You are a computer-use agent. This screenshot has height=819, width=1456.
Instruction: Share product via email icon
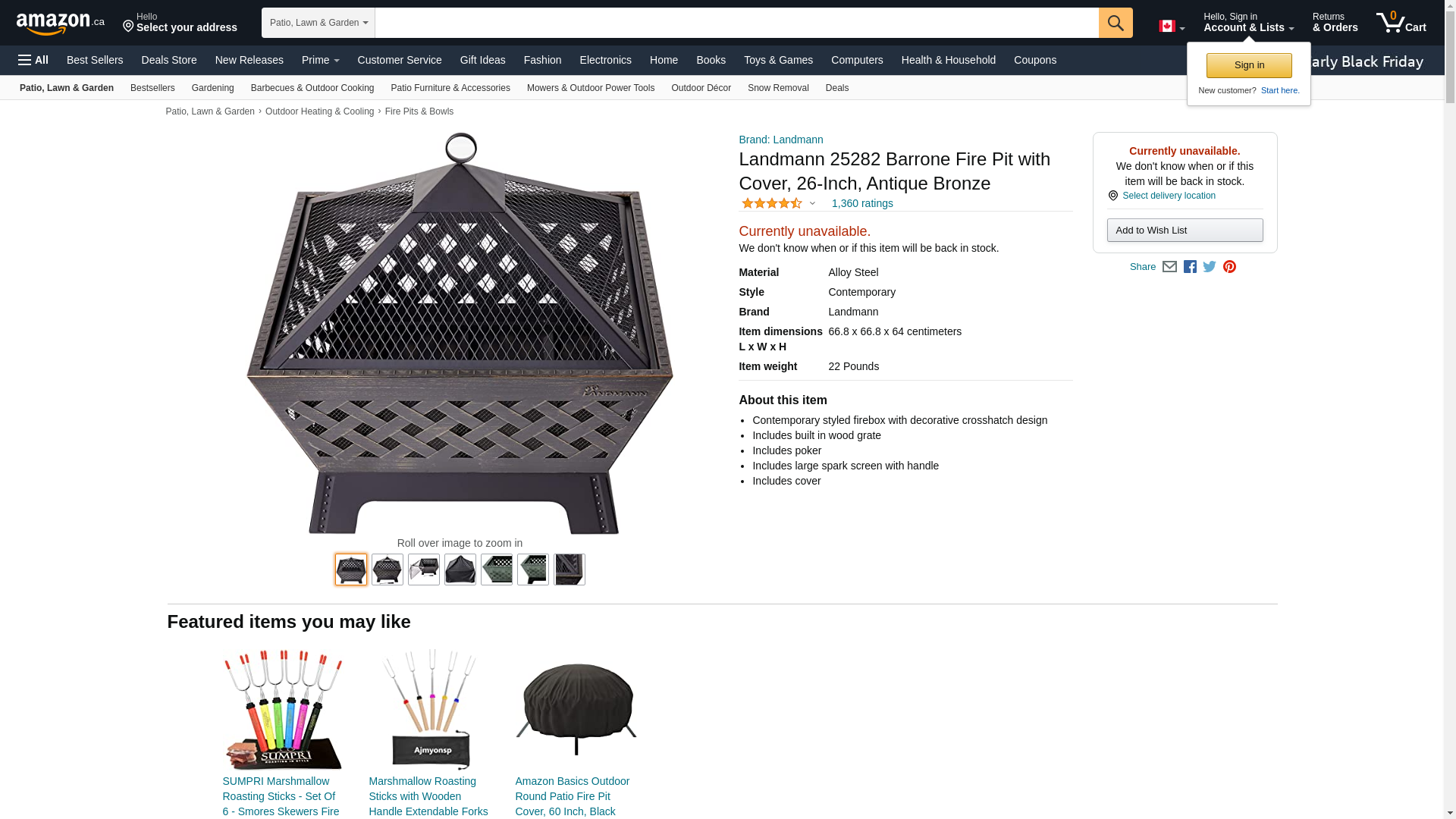[x=1169, y=267]
